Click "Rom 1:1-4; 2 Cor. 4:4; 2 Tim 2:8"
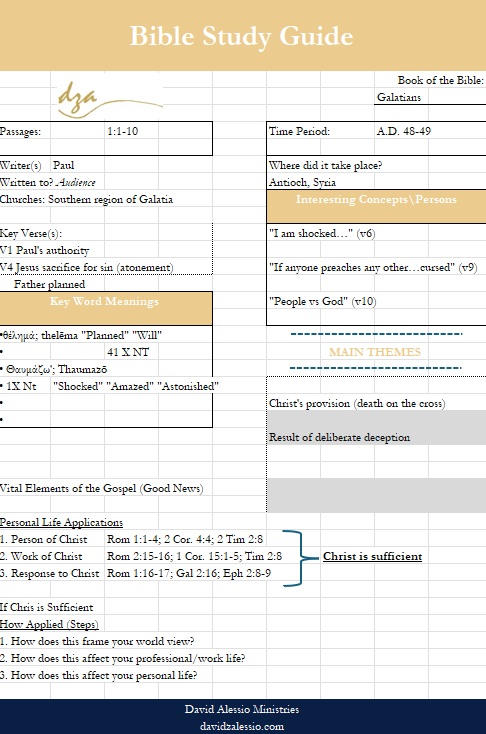Viewport: 486px width, 734px height. click(185, 539)
